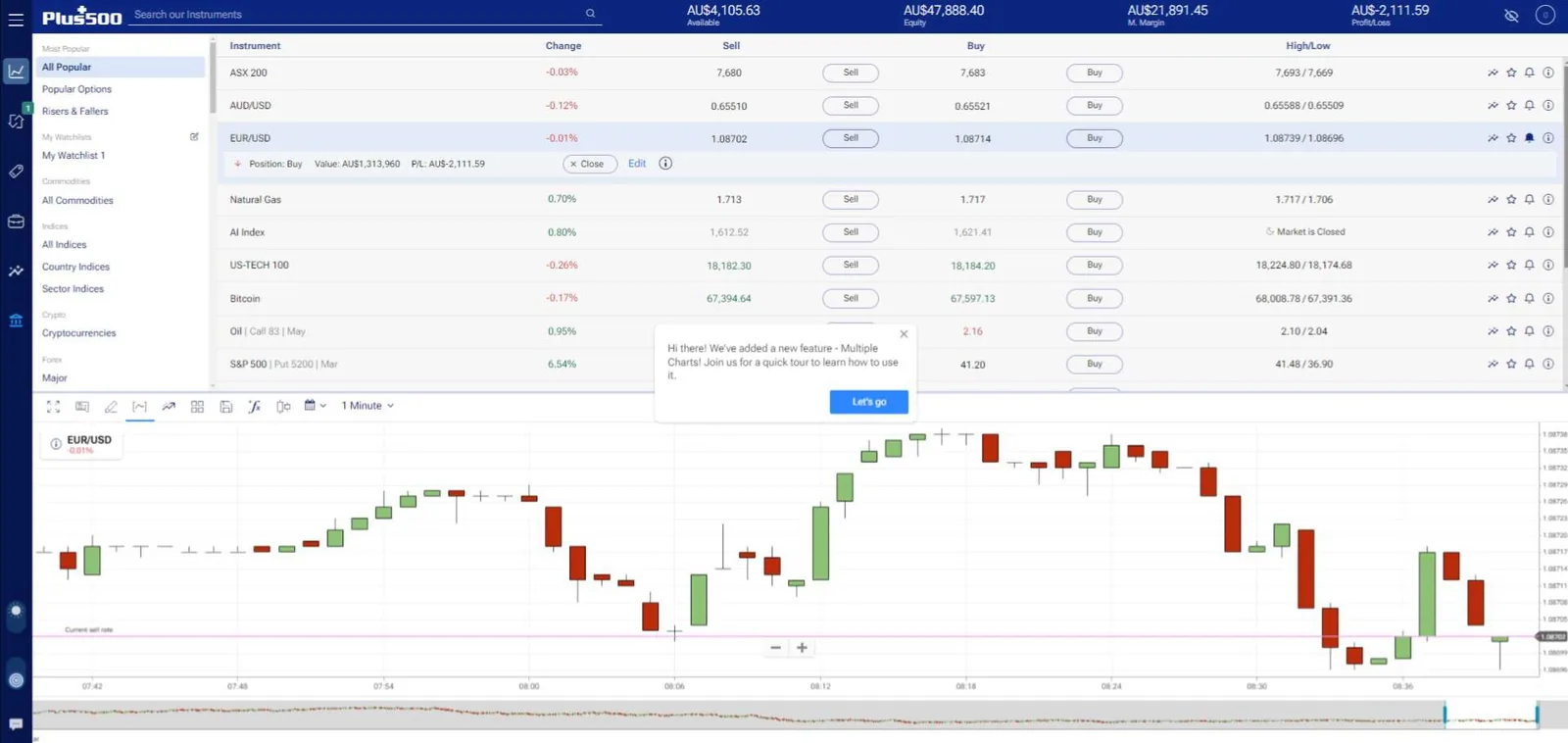The height and width of the screenshot is (743, 1568).
Task: Open the text annotation chart tool
Action: (x=82, y=406)
